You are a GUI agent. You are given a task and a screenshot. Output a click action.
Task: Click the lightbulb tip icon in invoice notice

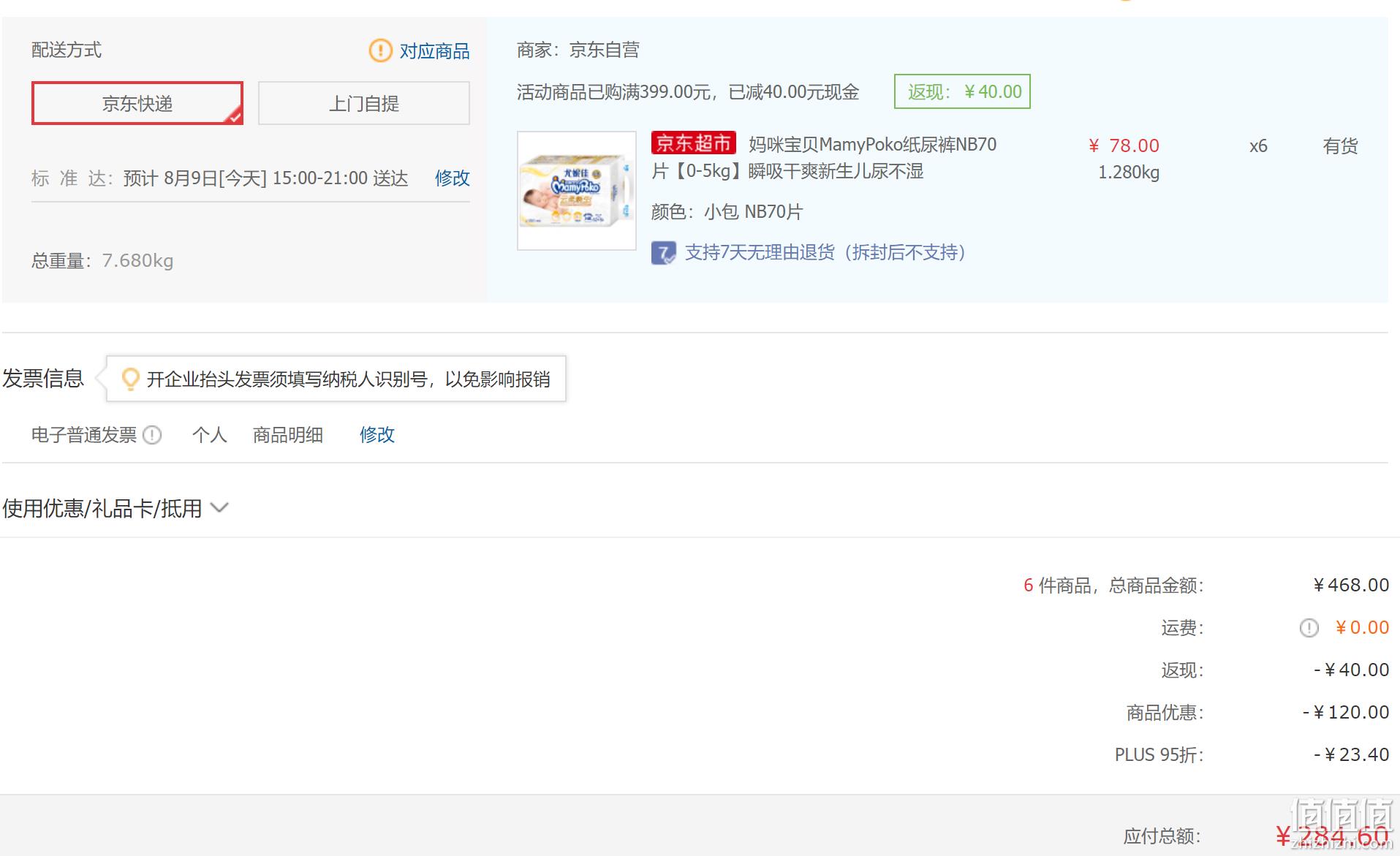[x=130, y=379]
